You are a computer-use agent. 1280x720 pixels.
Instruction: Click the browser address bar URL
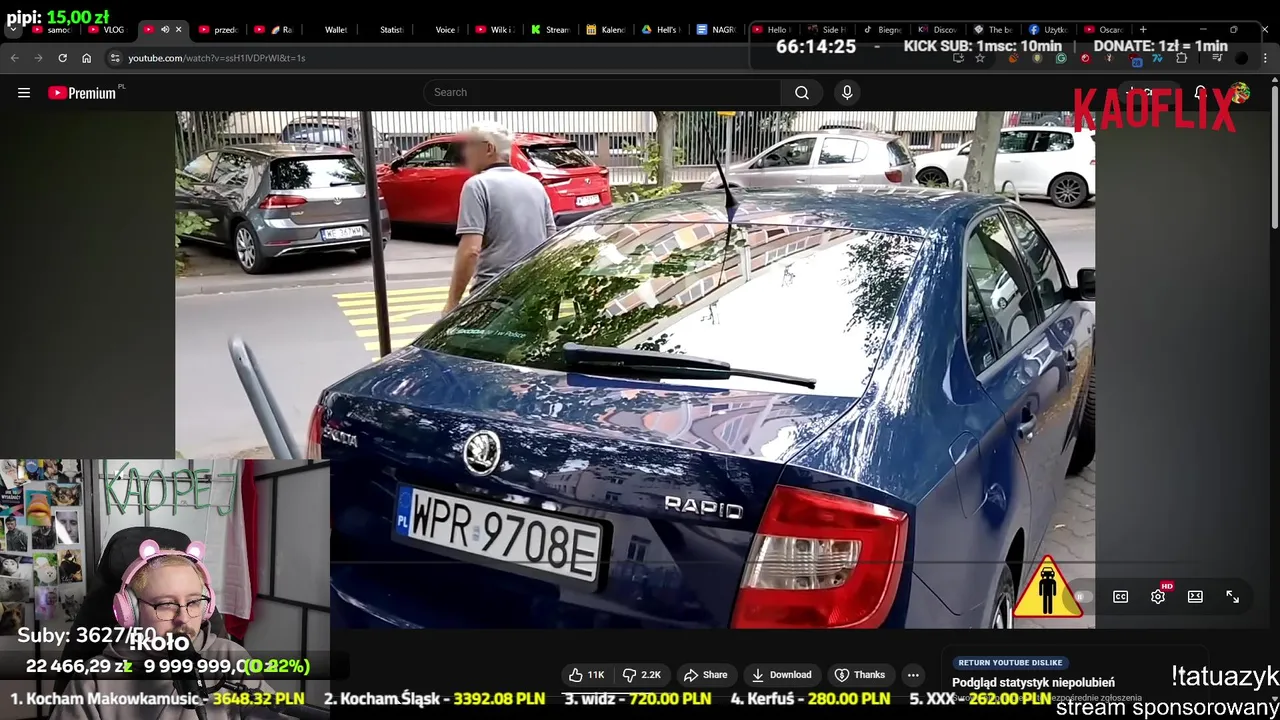[x=217, y=58]
